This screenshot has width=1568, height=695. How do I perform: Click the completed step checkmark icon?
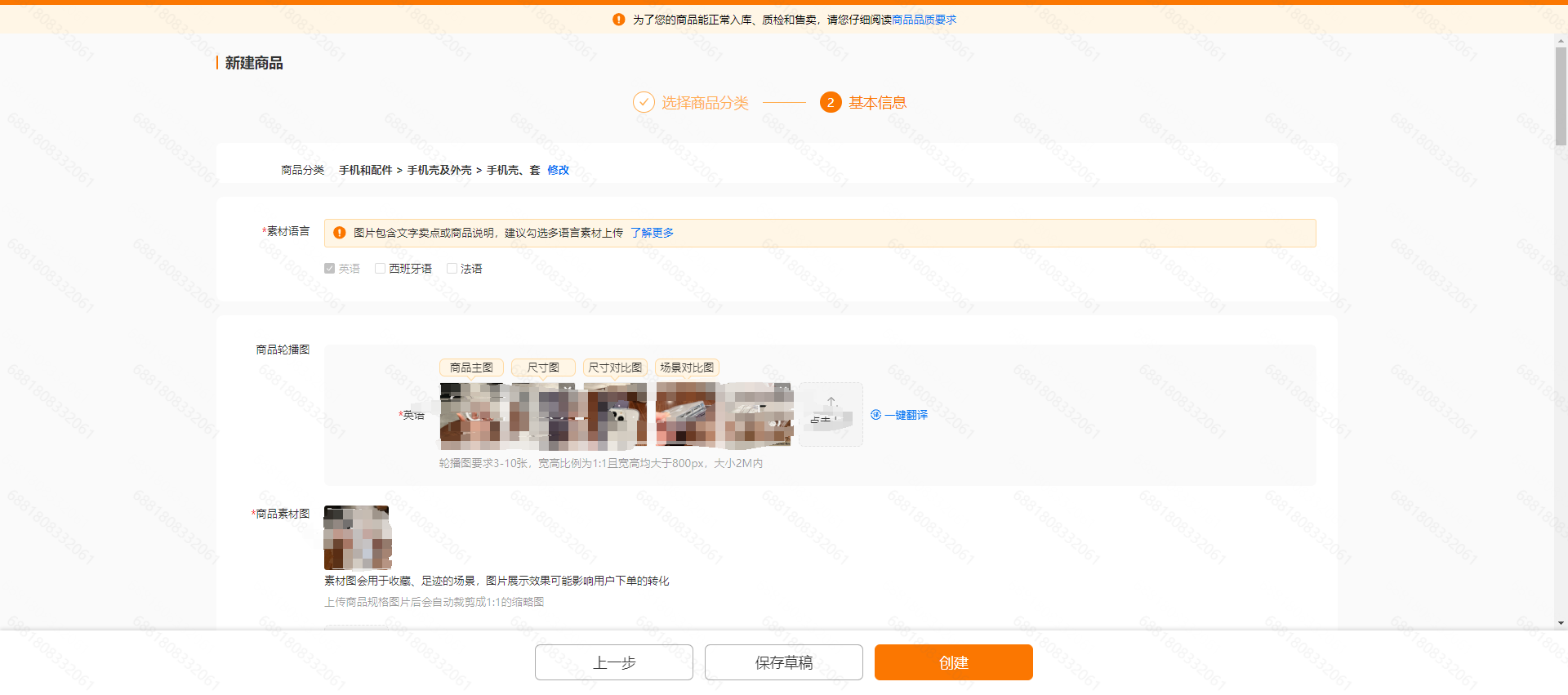644,102
